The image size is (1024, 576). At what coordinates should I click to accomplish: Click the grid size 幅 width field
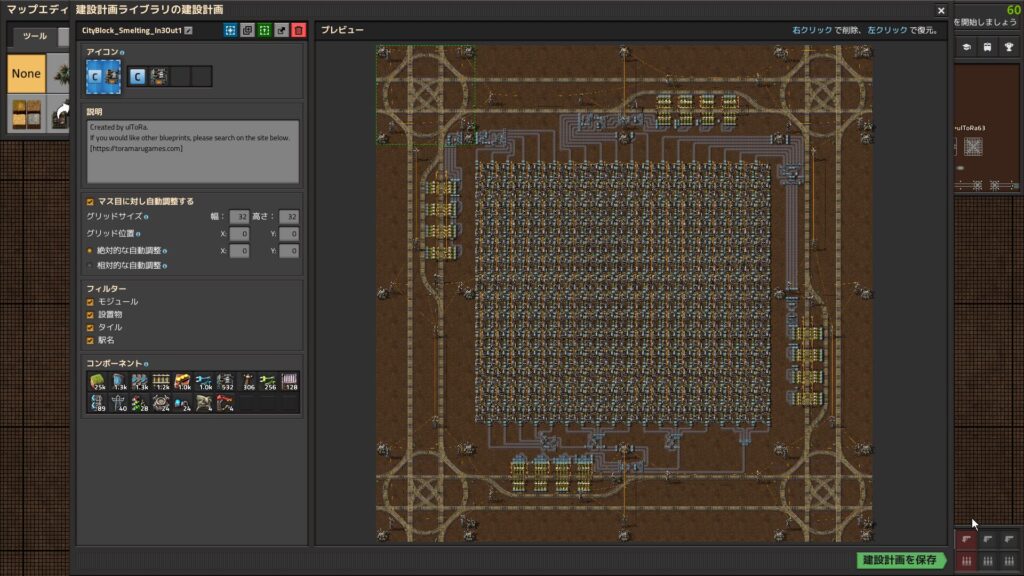click(x=239, y=216)
